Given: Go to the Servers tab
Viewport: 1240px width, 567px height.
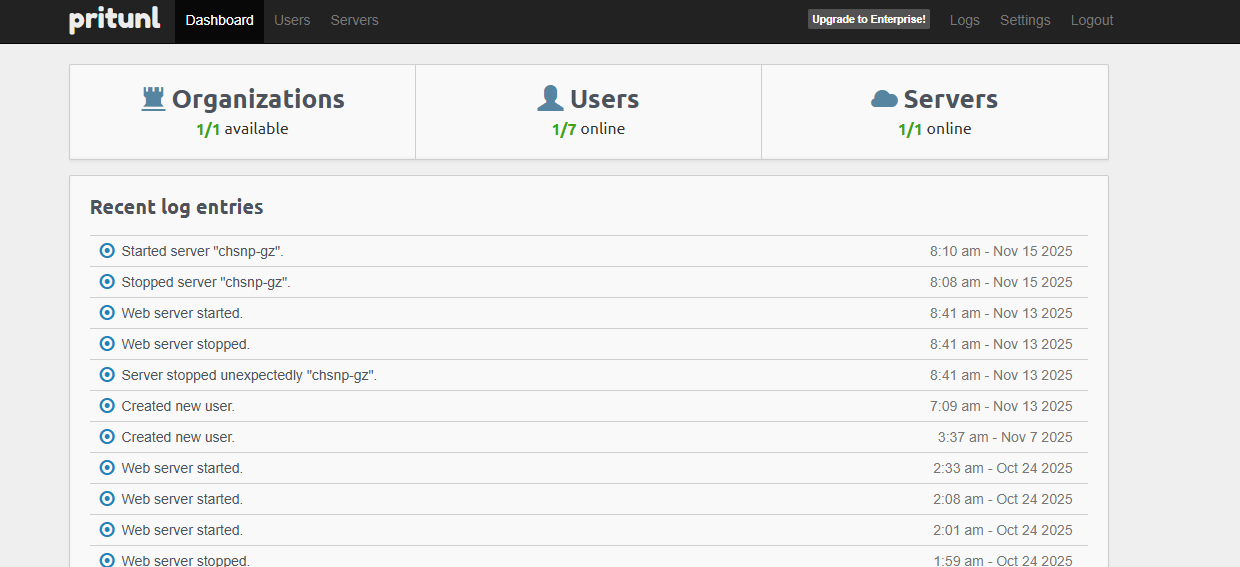Looking at the screenshot, I should click(354, 20).
